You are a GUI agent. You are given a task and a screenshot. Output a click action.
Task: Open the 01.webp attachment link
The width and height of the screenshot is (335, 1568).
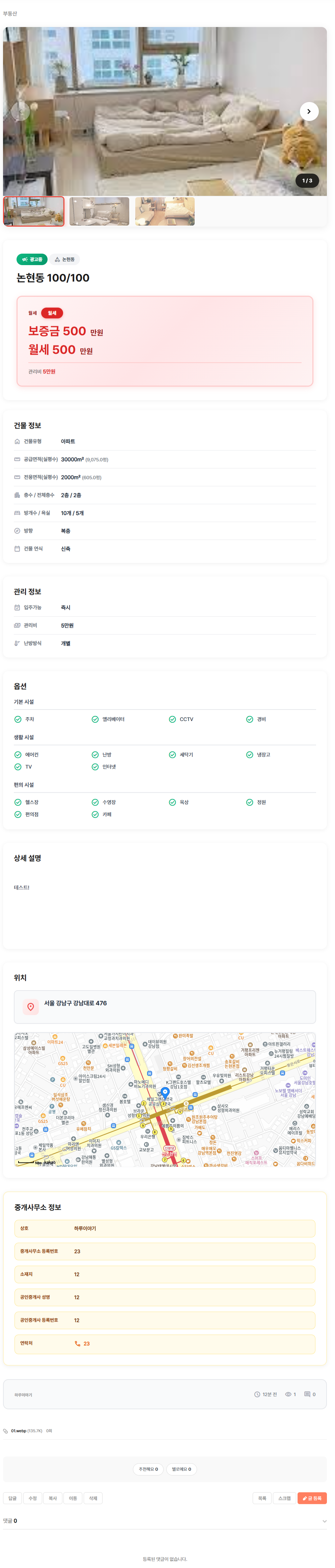(18, 1431)
